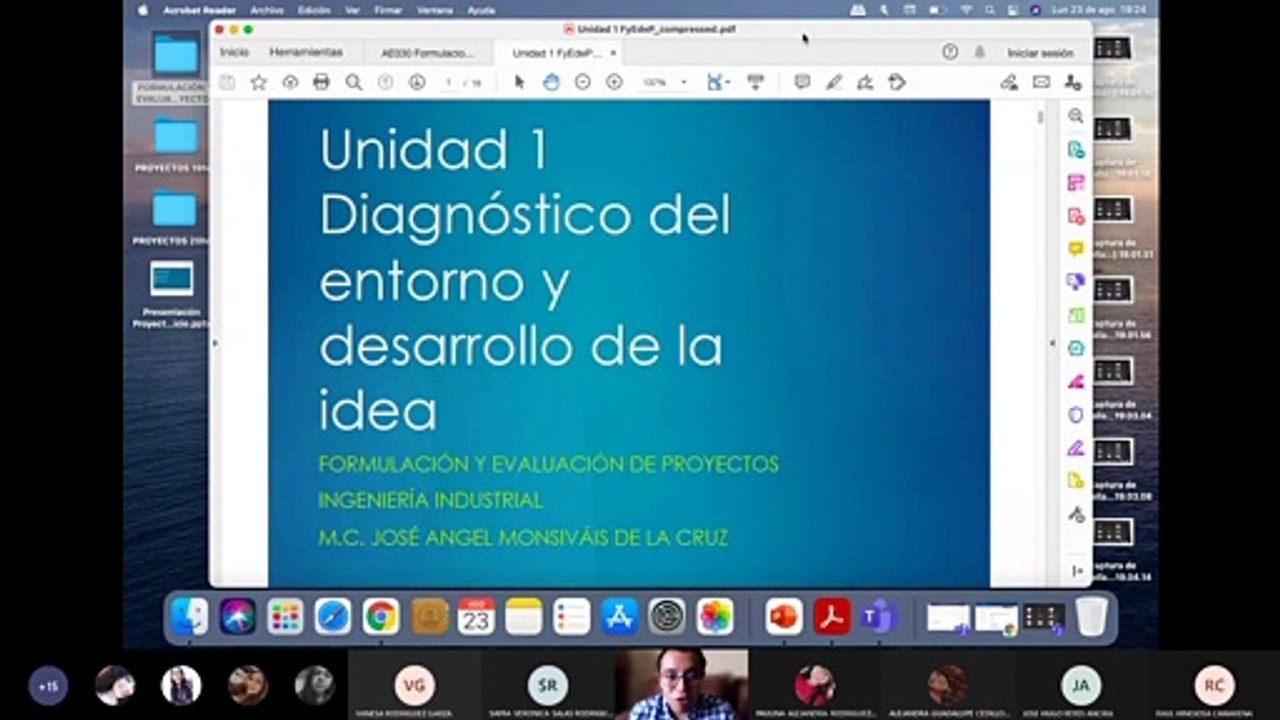Click the stamp tool icon
Viewport: 1280px width, 720px height.
[897, 83]
